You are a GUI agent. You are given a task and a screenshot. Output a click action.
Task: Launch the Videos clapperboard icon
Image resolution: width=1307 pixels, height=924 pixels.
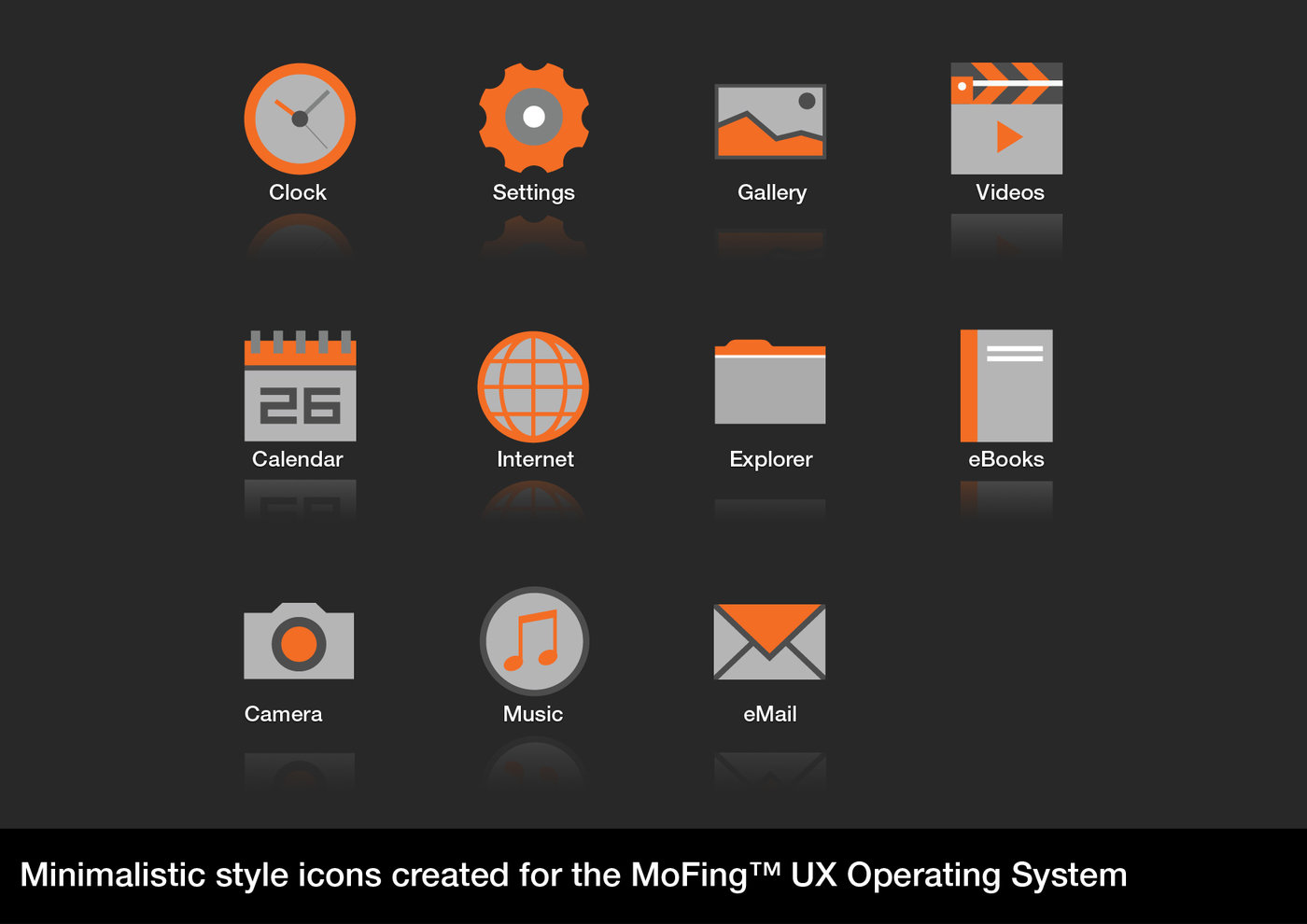(x=1006, y=119)
